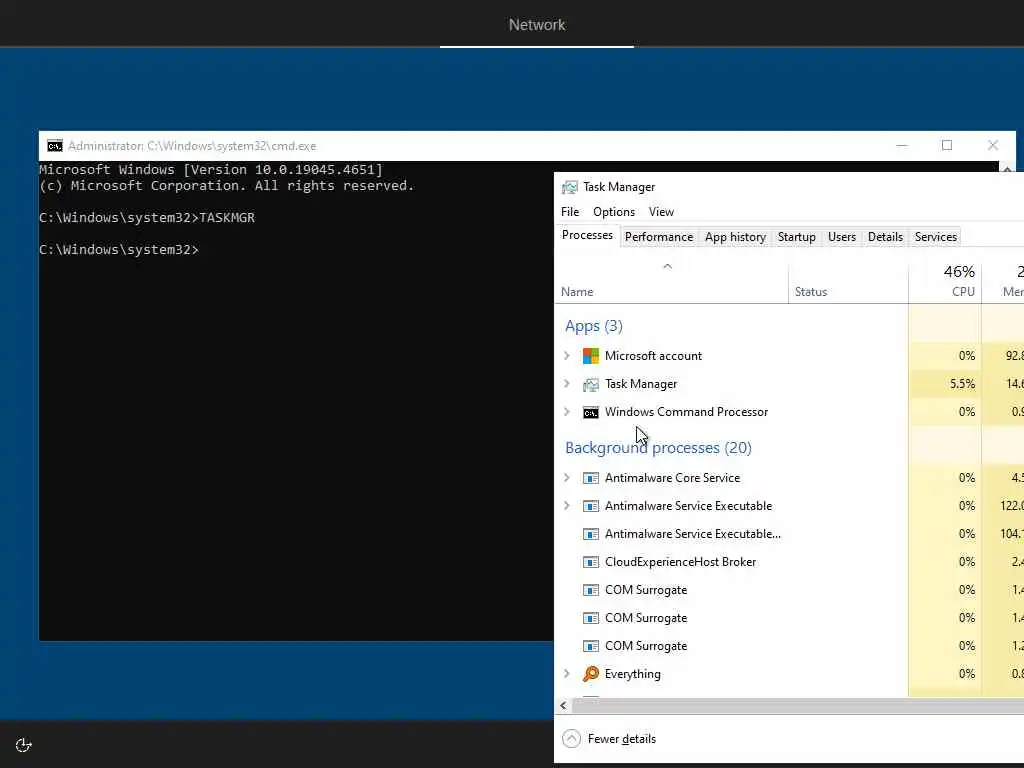Select the Everything process row
Image resolution: width=1024 pixels, height=768 pixels.
coord(789,674)
